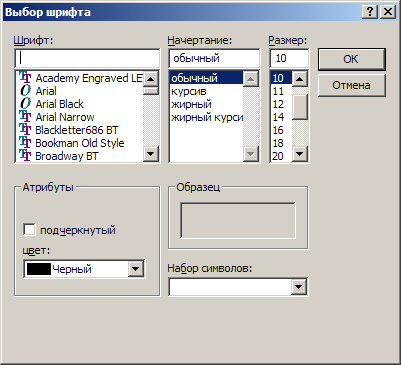Screen dimensions: 401x365
Task: Click the TrueType icon beside Broadway BT
Action: (25, 156)
